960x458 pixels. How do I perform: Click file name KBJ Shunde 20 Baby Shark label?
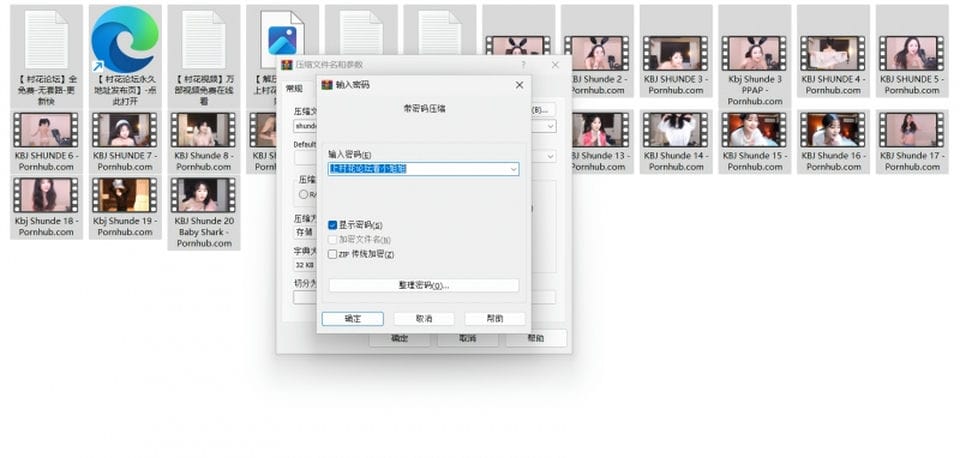(x=204, y=232)
